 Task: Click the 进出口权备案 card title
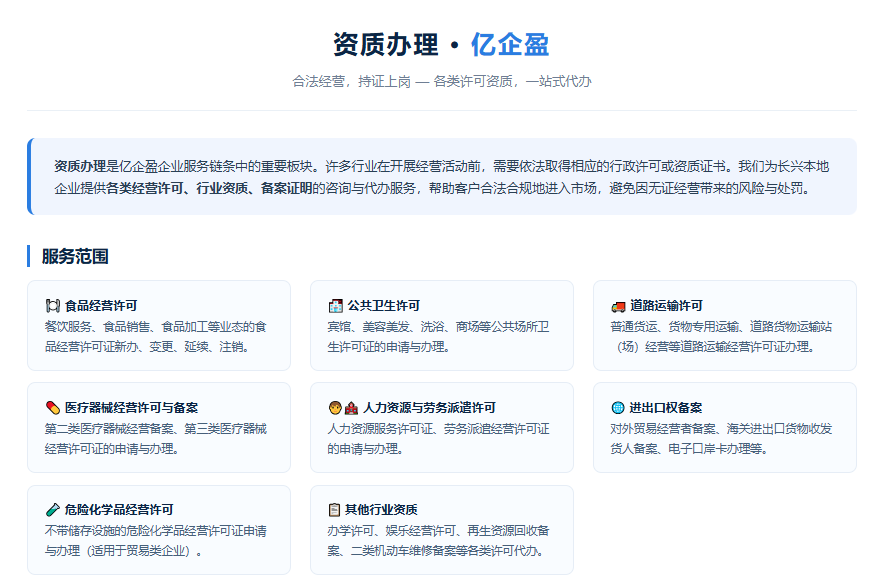[665, 408]
